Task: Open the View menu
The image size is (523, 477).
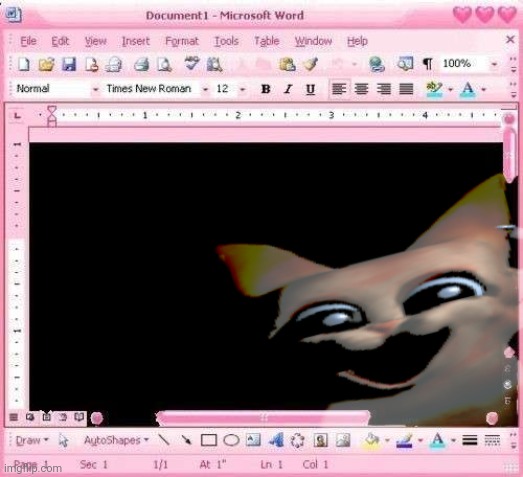Action: tap(95, 41)
